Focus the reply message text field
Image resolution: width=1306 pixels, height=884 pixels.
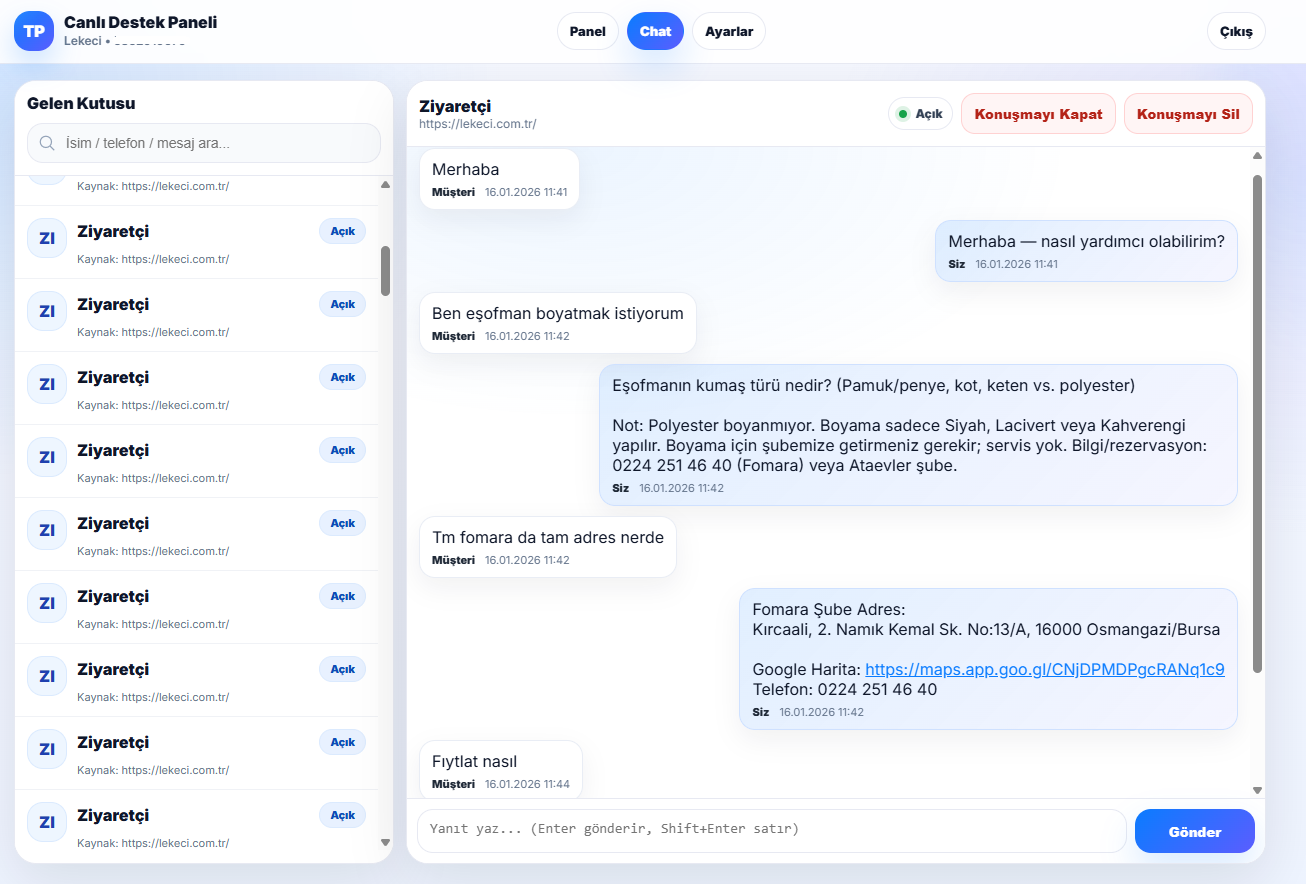click(771, 830)
